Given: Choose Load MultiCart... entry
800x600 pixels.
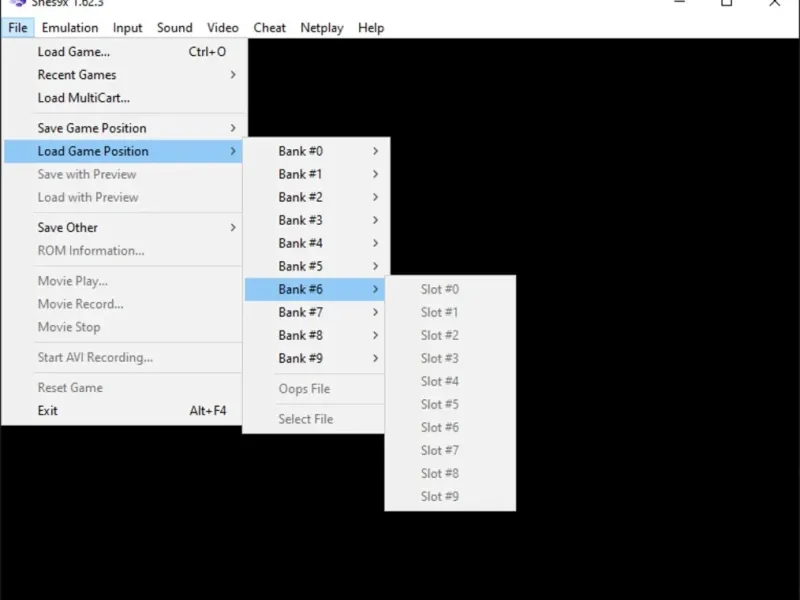Looking at the screenshot, I should click(123, 97).
